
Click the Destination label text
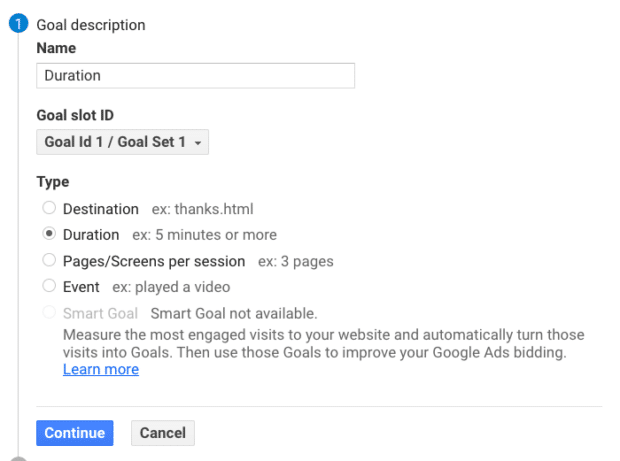[x=100, y=209]
